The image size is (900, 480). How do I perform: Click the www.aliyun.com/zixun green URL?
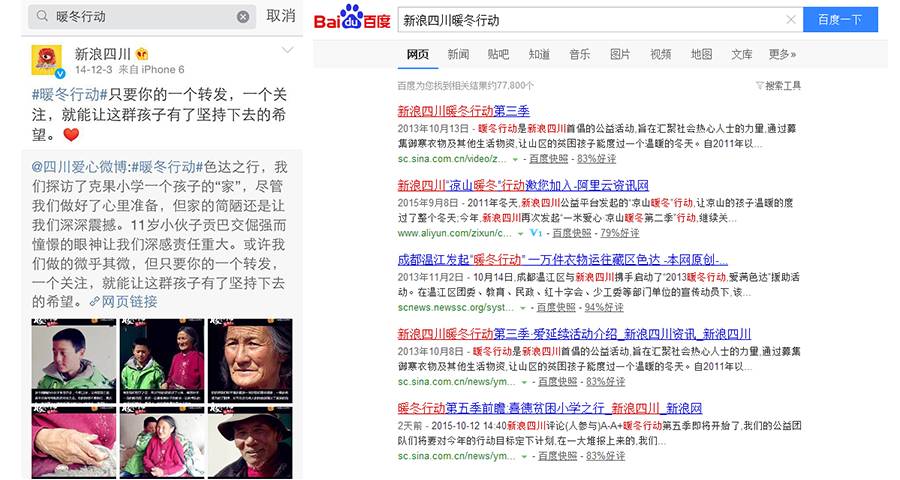pyautogui.click(x=454, y=233)
